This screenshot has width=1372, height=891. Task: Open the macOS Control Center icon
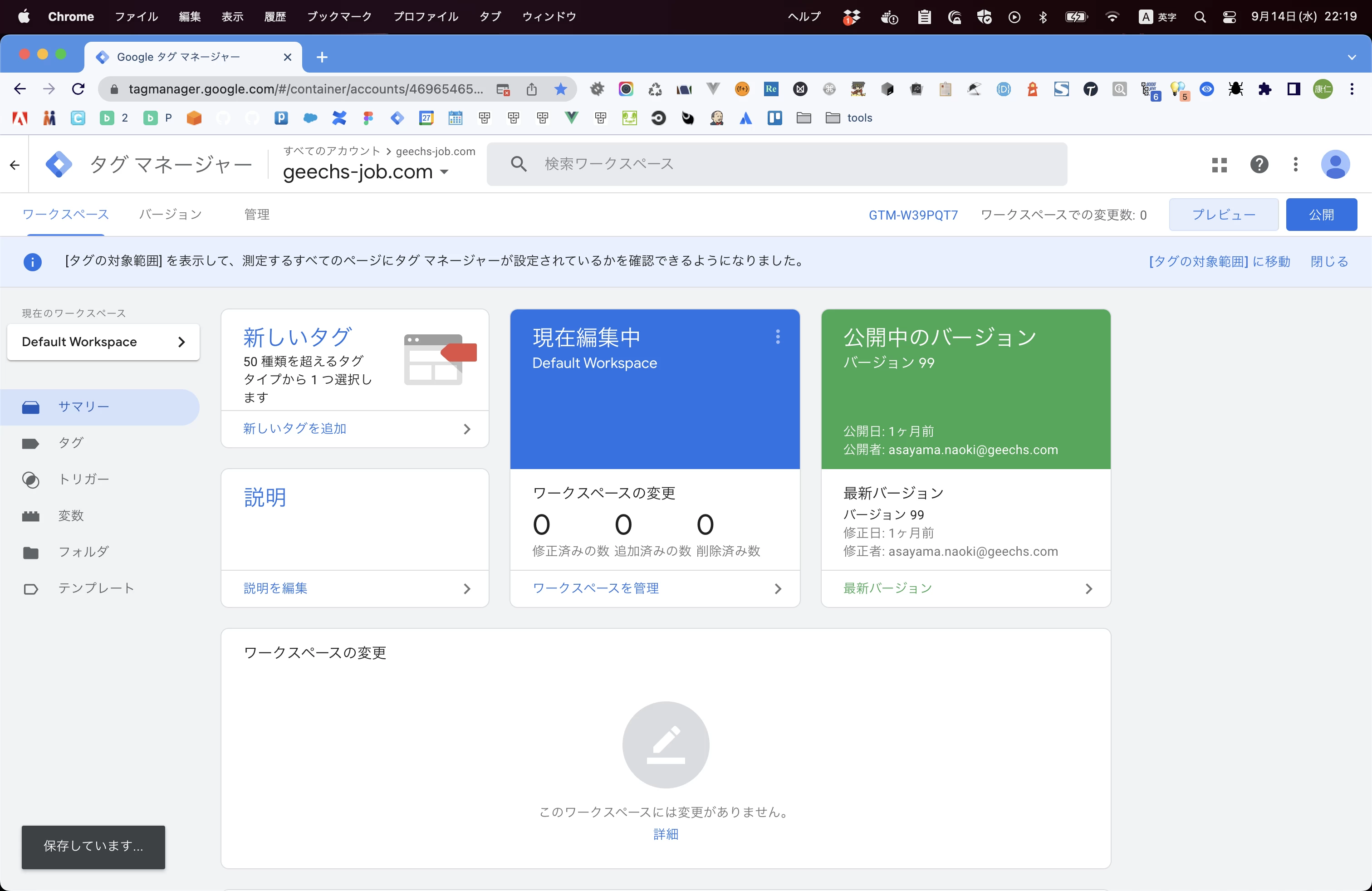(x=1229, y=17)
